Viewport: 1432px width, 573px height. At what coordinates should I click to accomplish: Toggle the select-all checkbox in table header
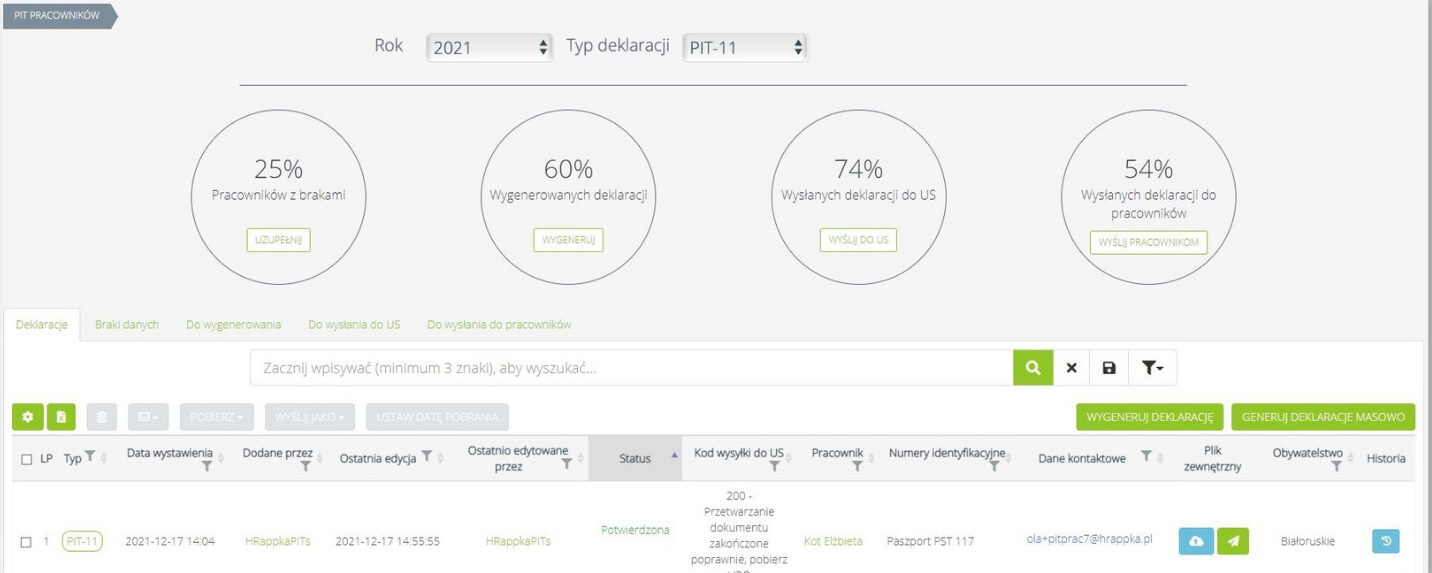point(27,459)
